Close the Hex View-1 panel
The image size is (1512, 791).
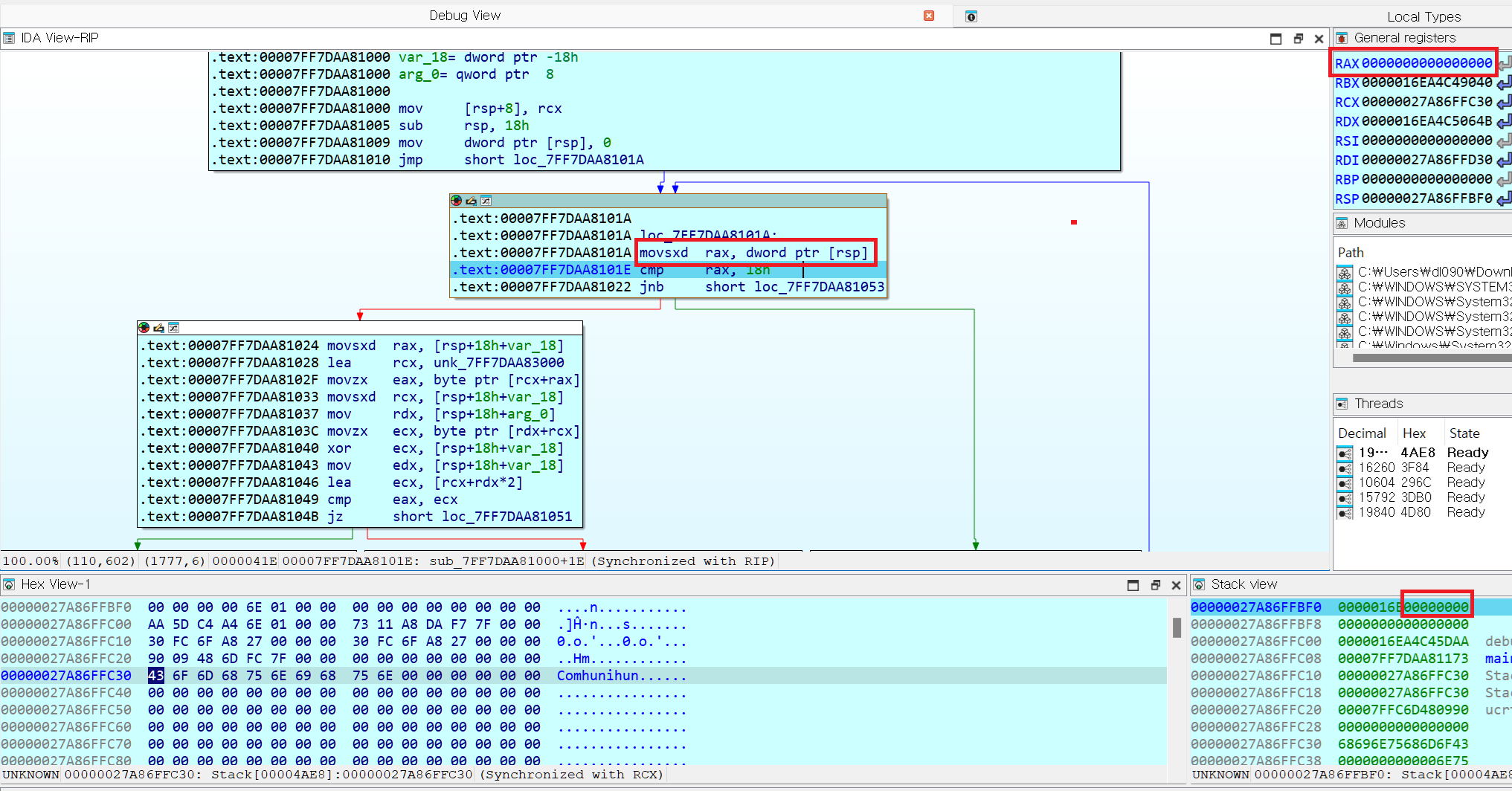(x=1176, y=585)
